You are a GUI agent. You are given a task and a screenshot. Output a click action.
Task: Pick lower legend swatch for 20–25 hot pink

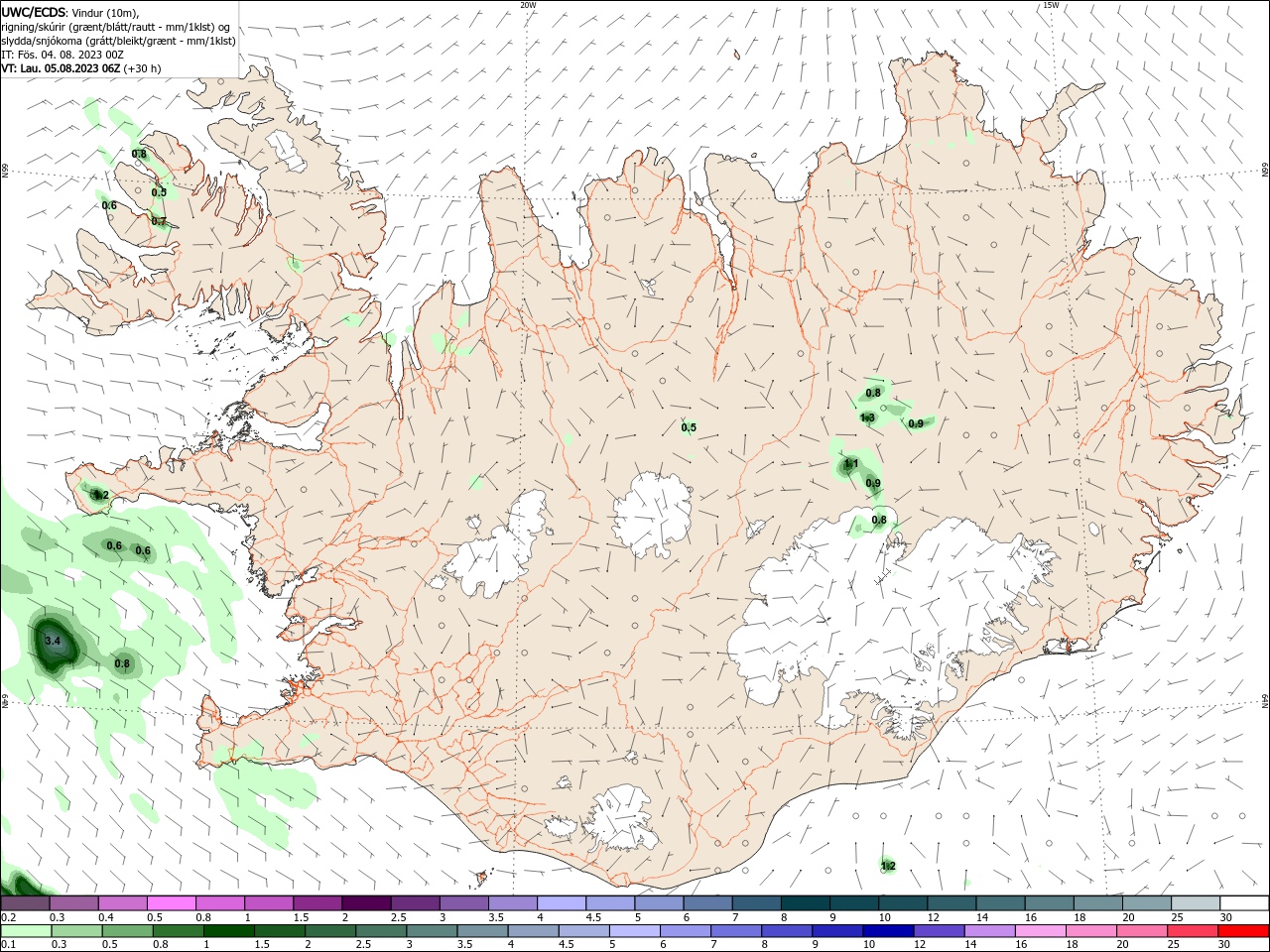(1143, 930)
